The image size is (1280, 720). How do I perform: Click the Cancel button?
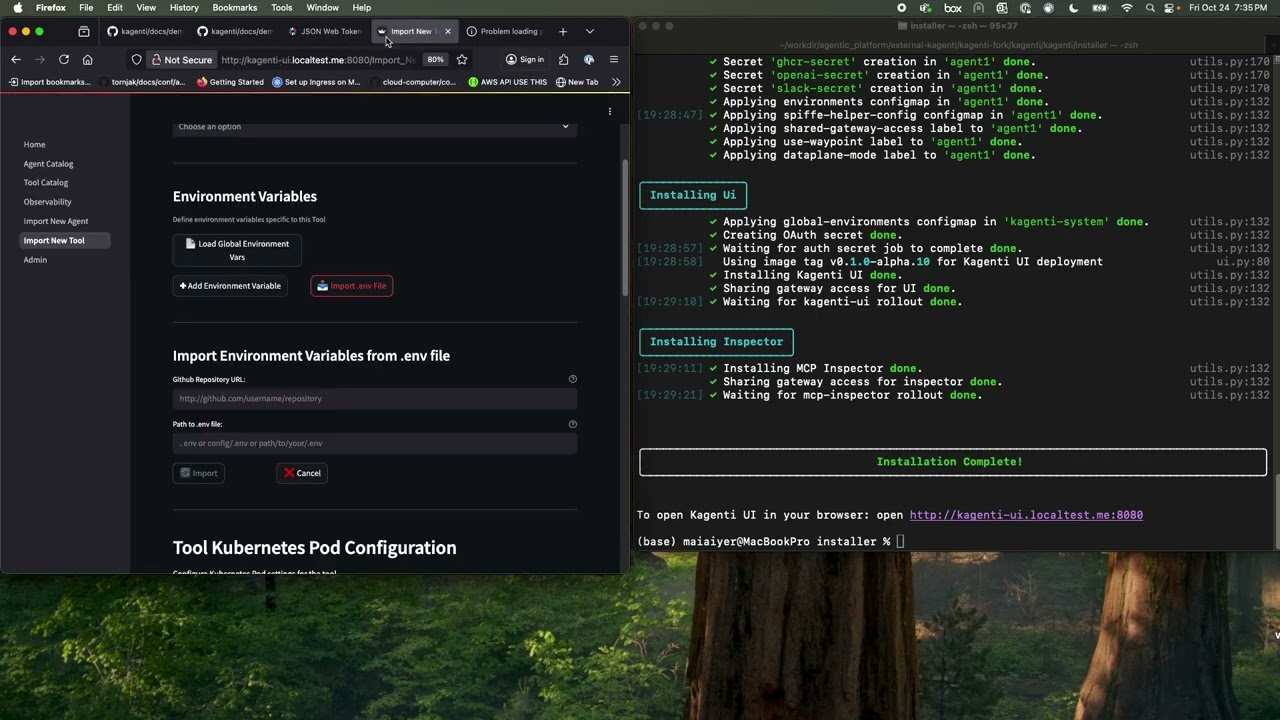pyautogui.click(x=302, y=473)
